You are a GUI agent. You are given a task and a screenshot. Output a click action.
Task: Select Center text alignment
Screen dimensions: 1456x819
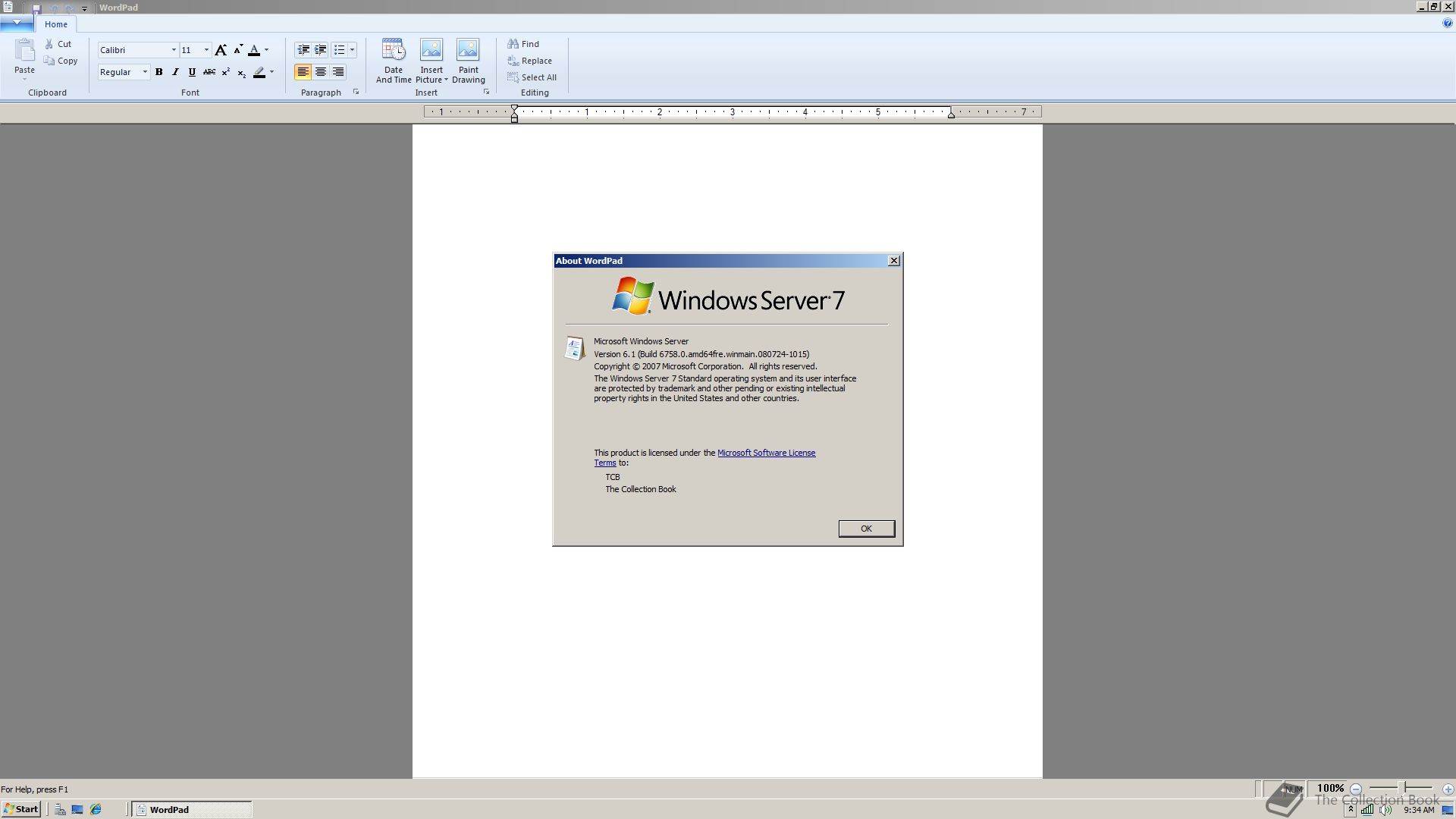coord(321,72)
